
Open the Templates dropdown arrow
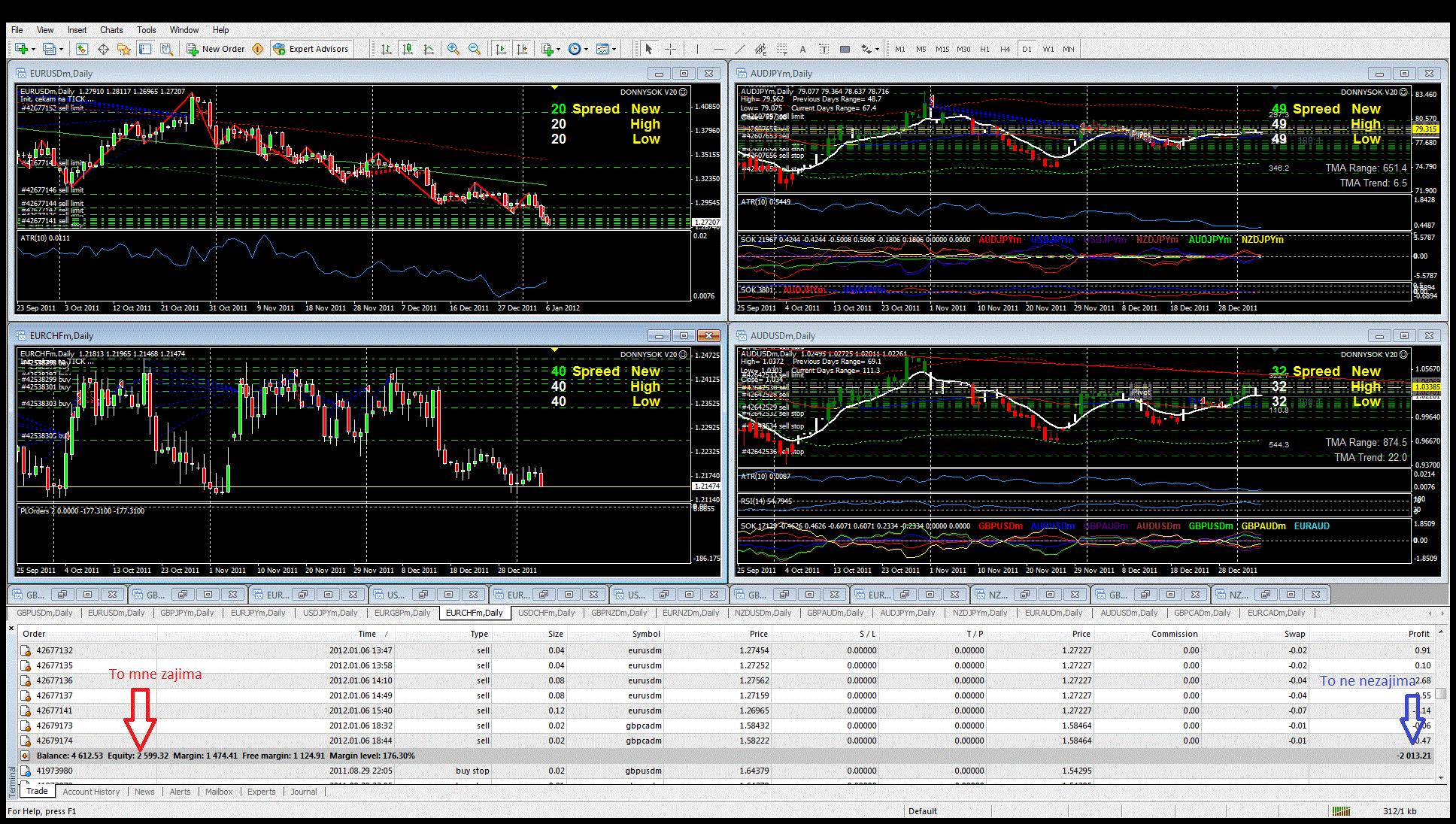[614, 50]
